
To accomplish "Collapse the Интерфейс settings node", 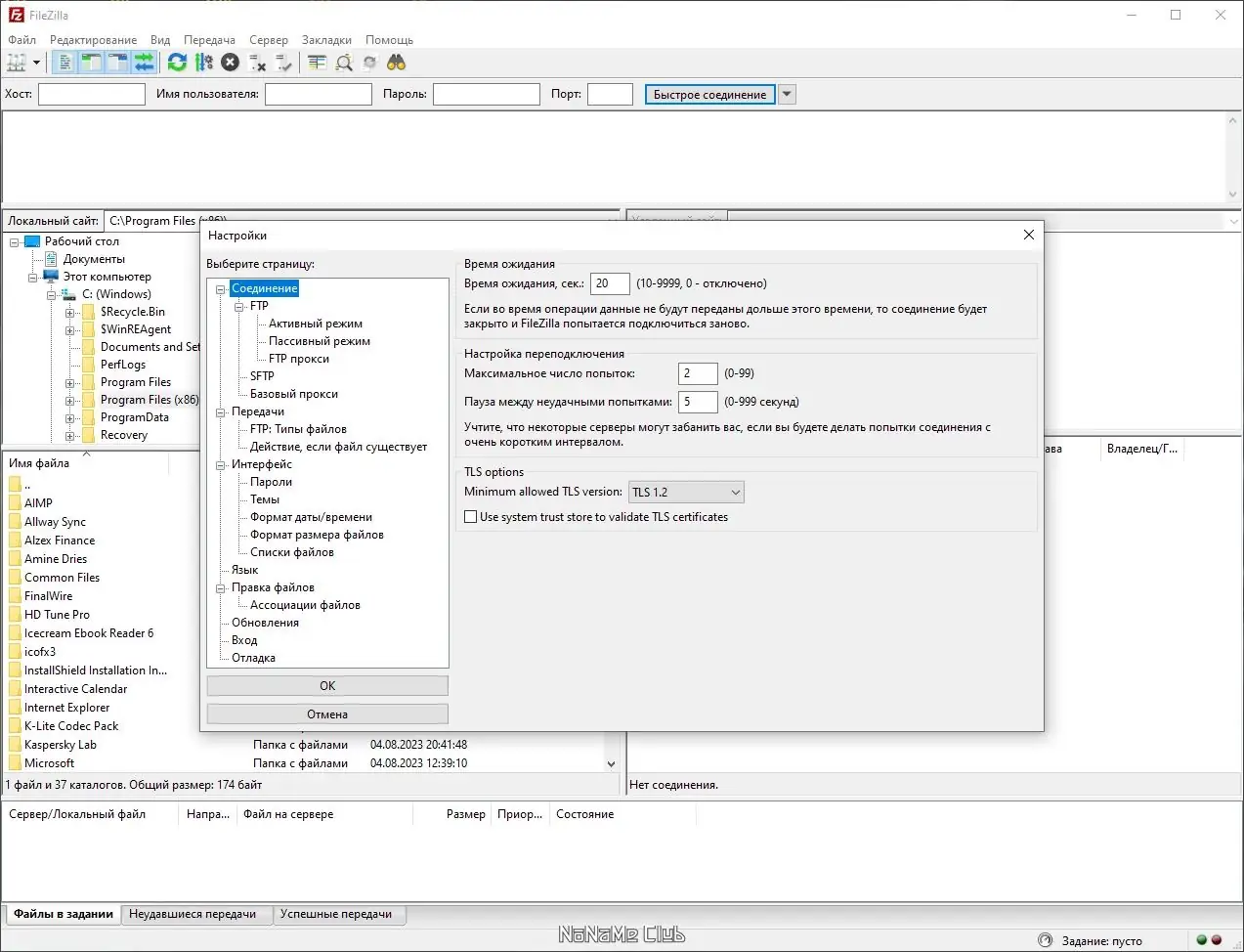I will (x=221, y=465).
